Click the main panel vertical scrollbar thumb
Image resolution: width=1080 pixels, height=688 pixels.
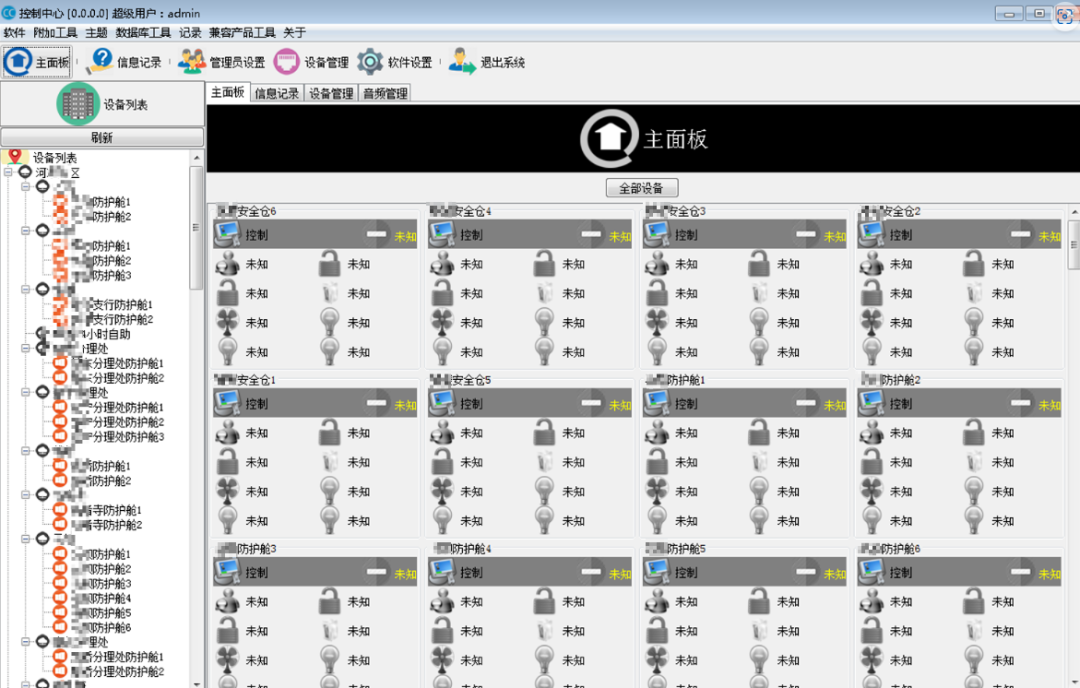(x=1074, y=244)
